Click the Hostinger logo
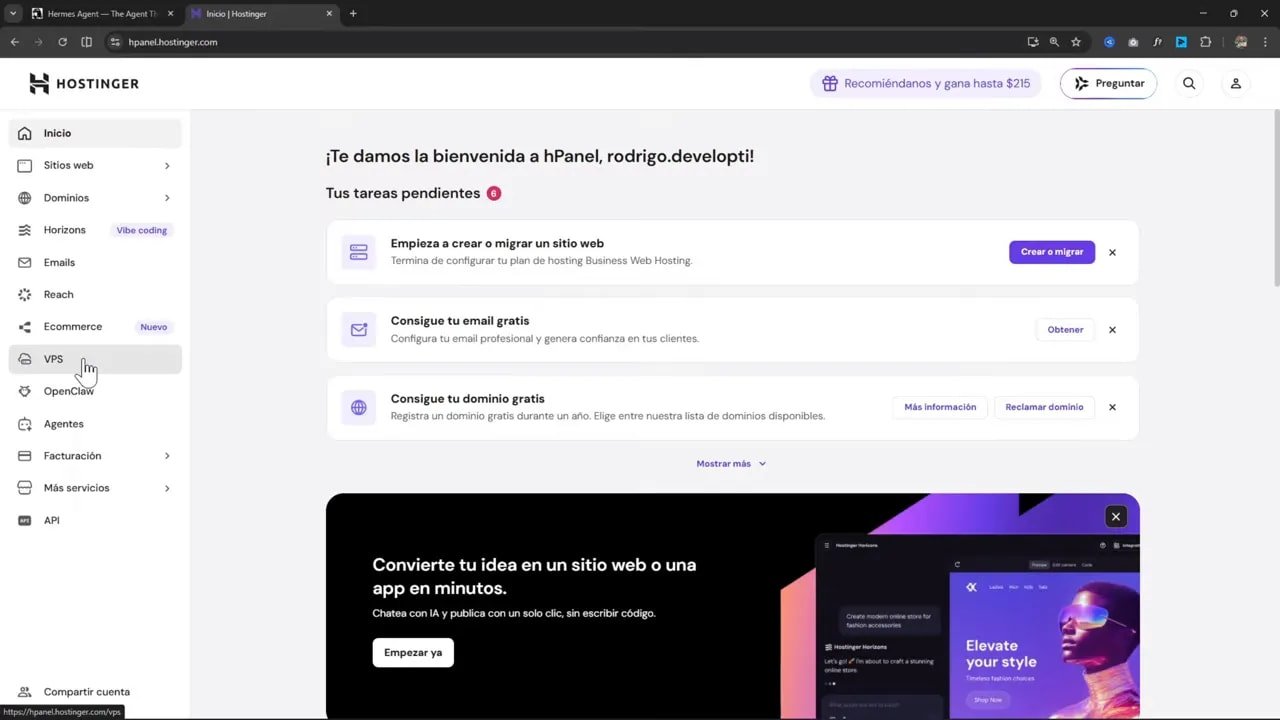 click(84, 83)
